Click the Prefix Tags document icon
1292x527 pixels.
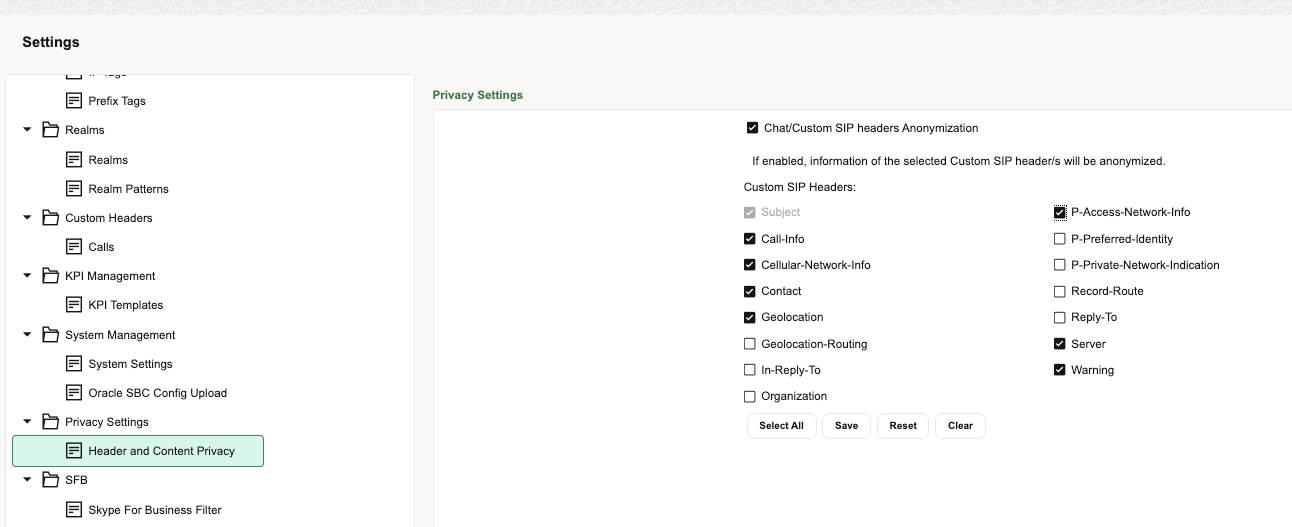[x=74, y=101]
